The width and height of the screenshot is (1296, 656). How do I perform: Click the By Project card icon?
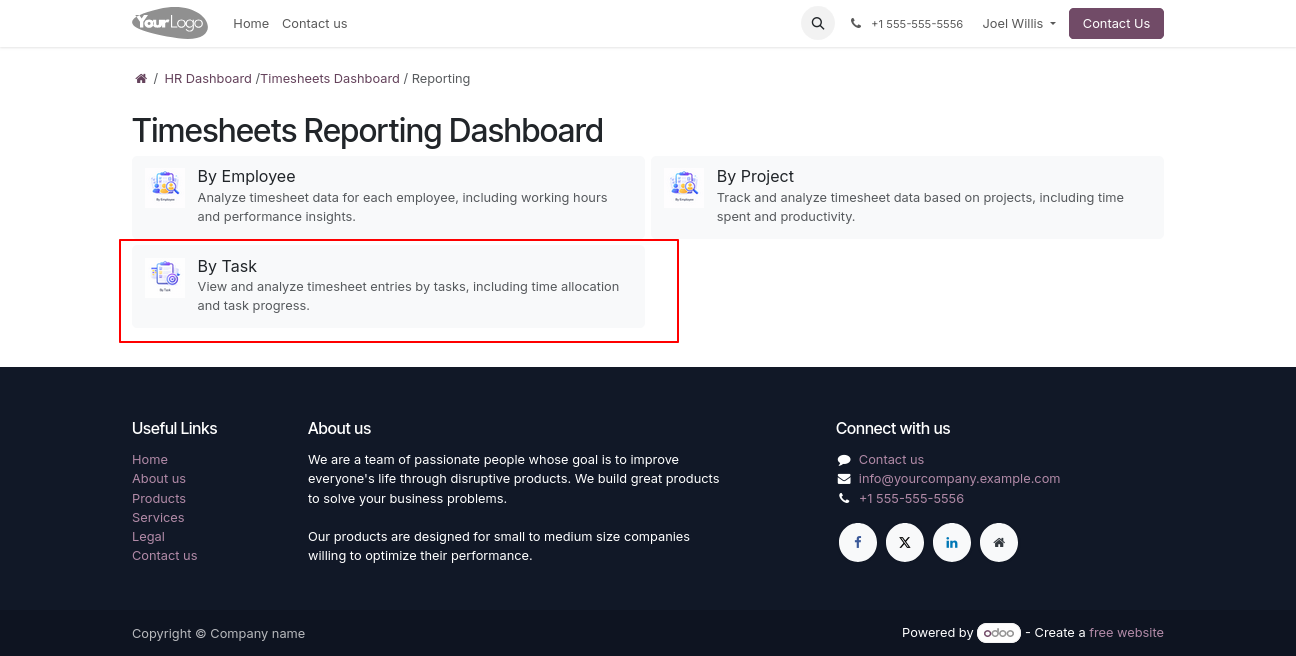(x=684, y=187)
